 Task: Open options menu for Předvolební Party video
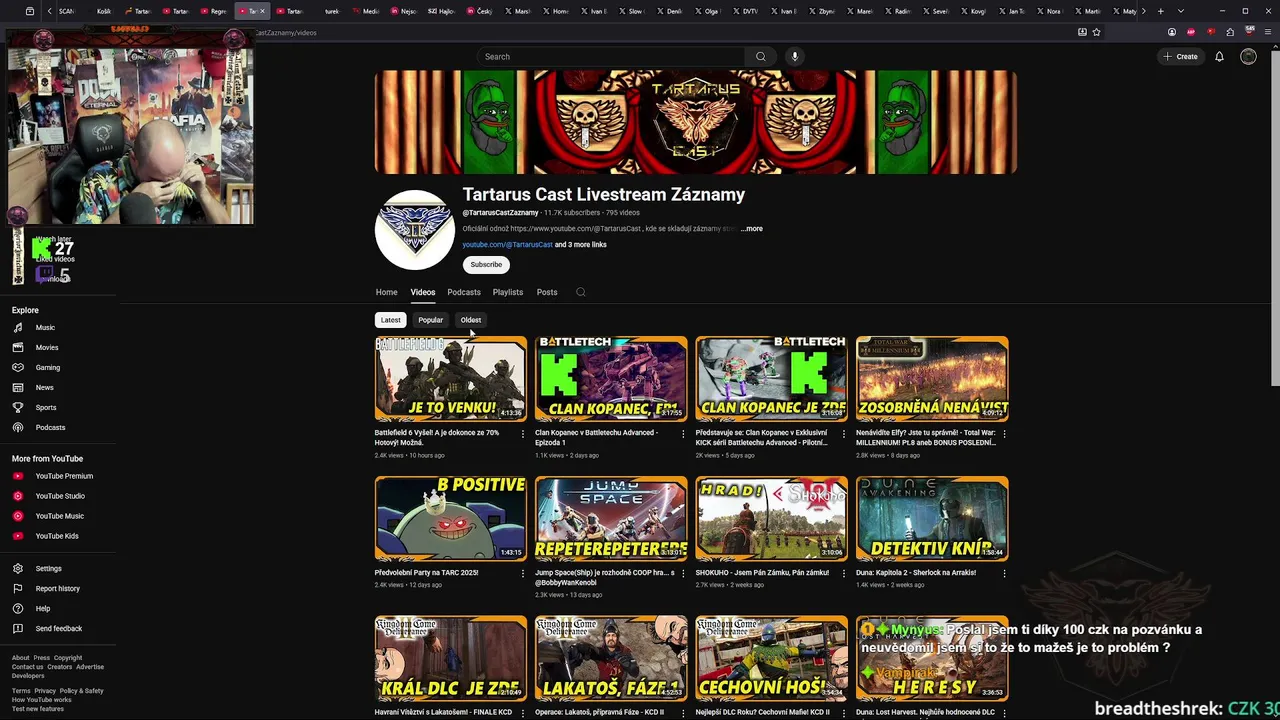click(x=523, y=574)
